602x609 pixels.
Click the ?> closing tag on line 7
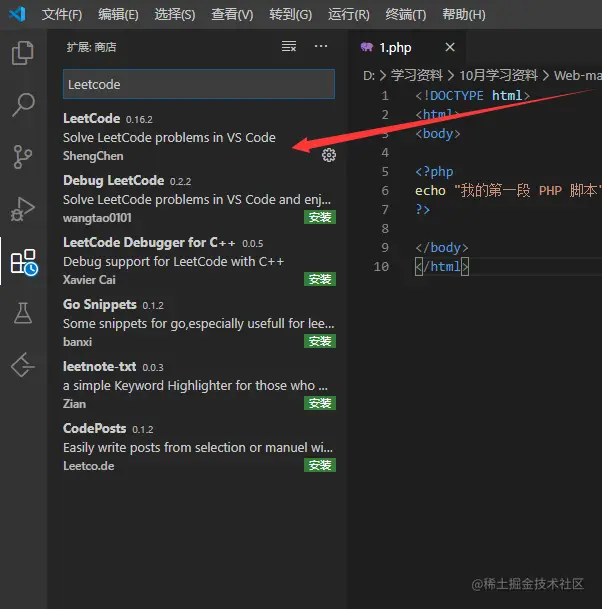[x=423, y=210]
